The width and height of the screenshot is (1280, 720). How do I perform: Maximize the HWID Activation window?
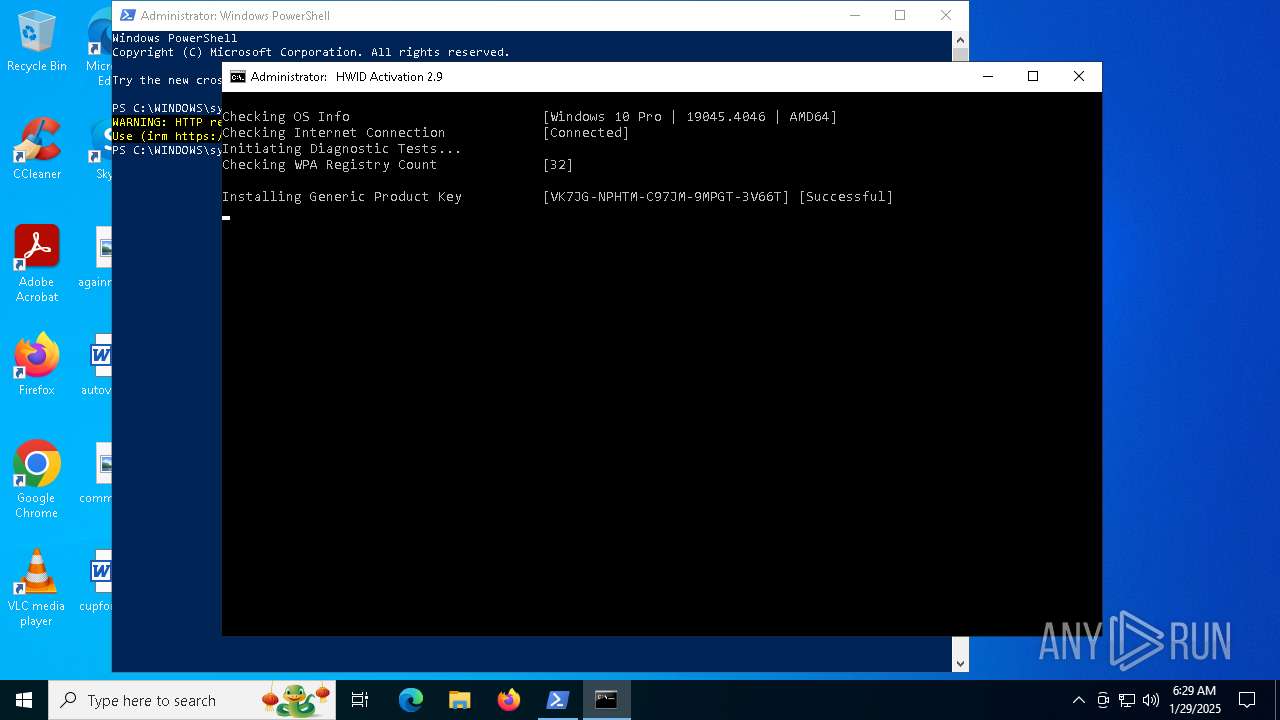1033,77
